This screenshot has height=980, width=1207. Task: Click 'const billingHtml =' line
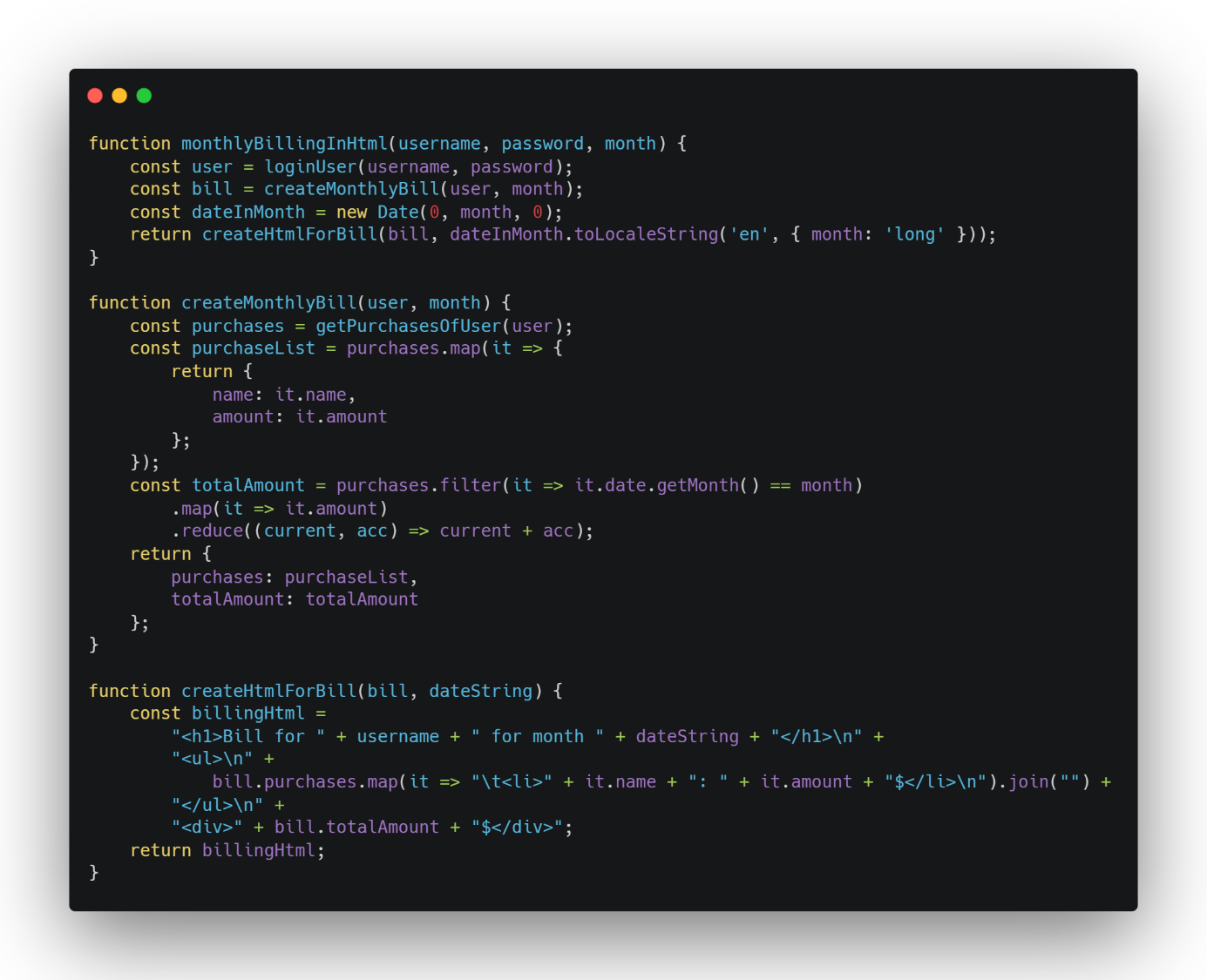click(x=228, y=713)
